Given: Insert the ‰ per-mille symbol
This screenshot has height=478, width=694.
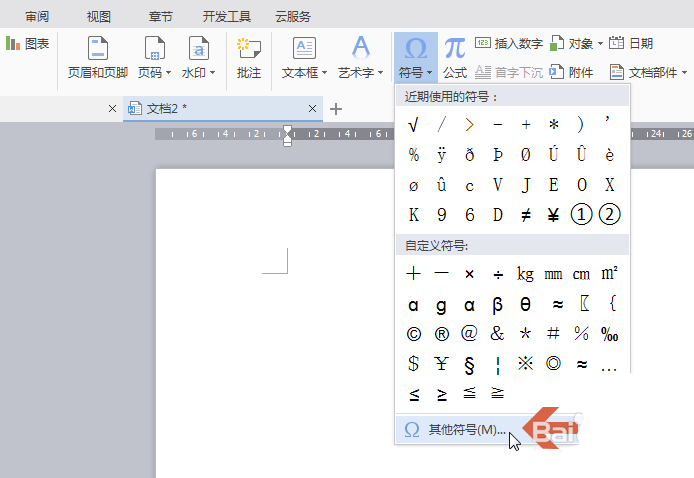Looking at the screenshot, I should pos(609,334).
